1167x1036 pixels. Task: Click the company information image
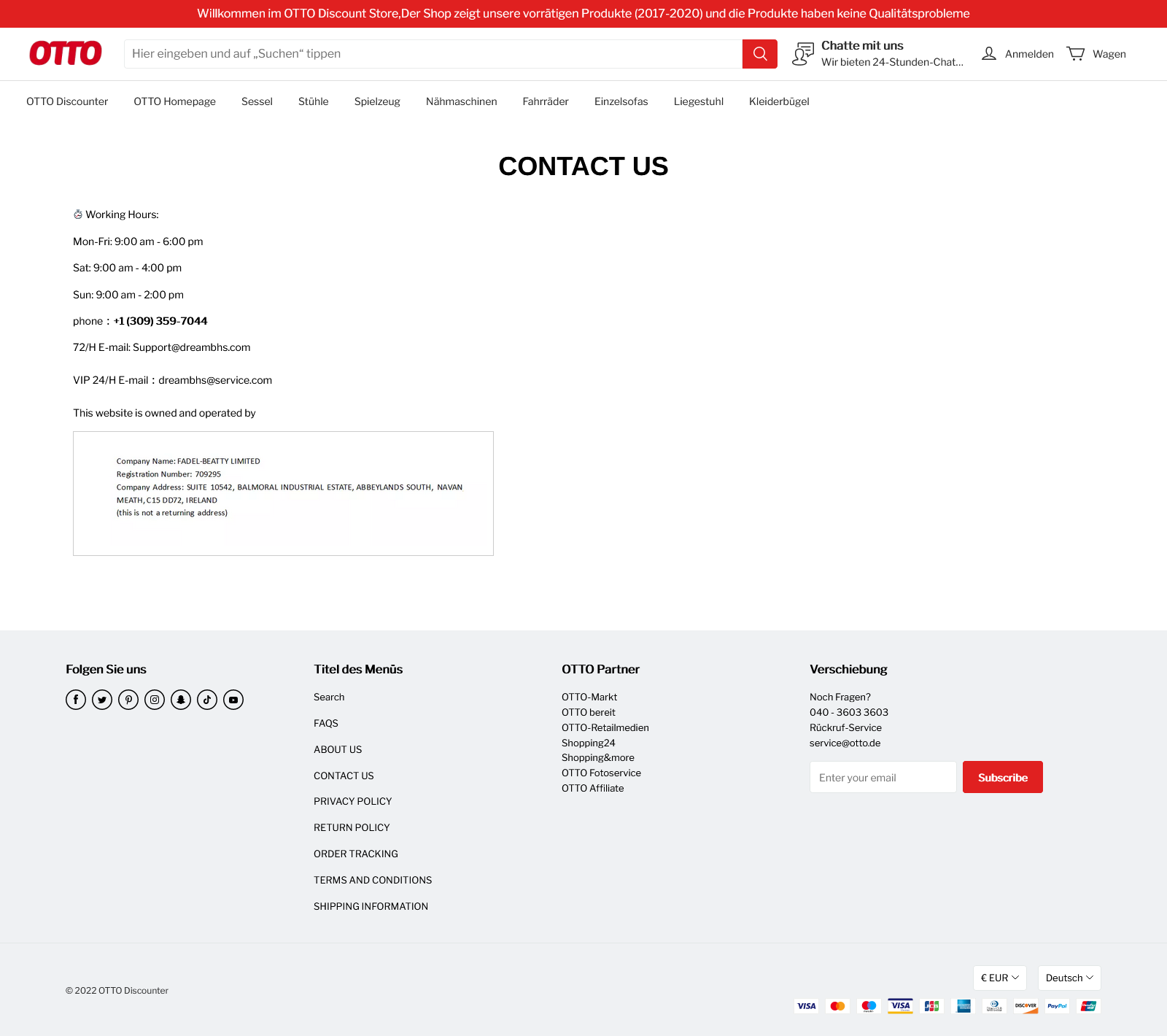coord(283,493)
